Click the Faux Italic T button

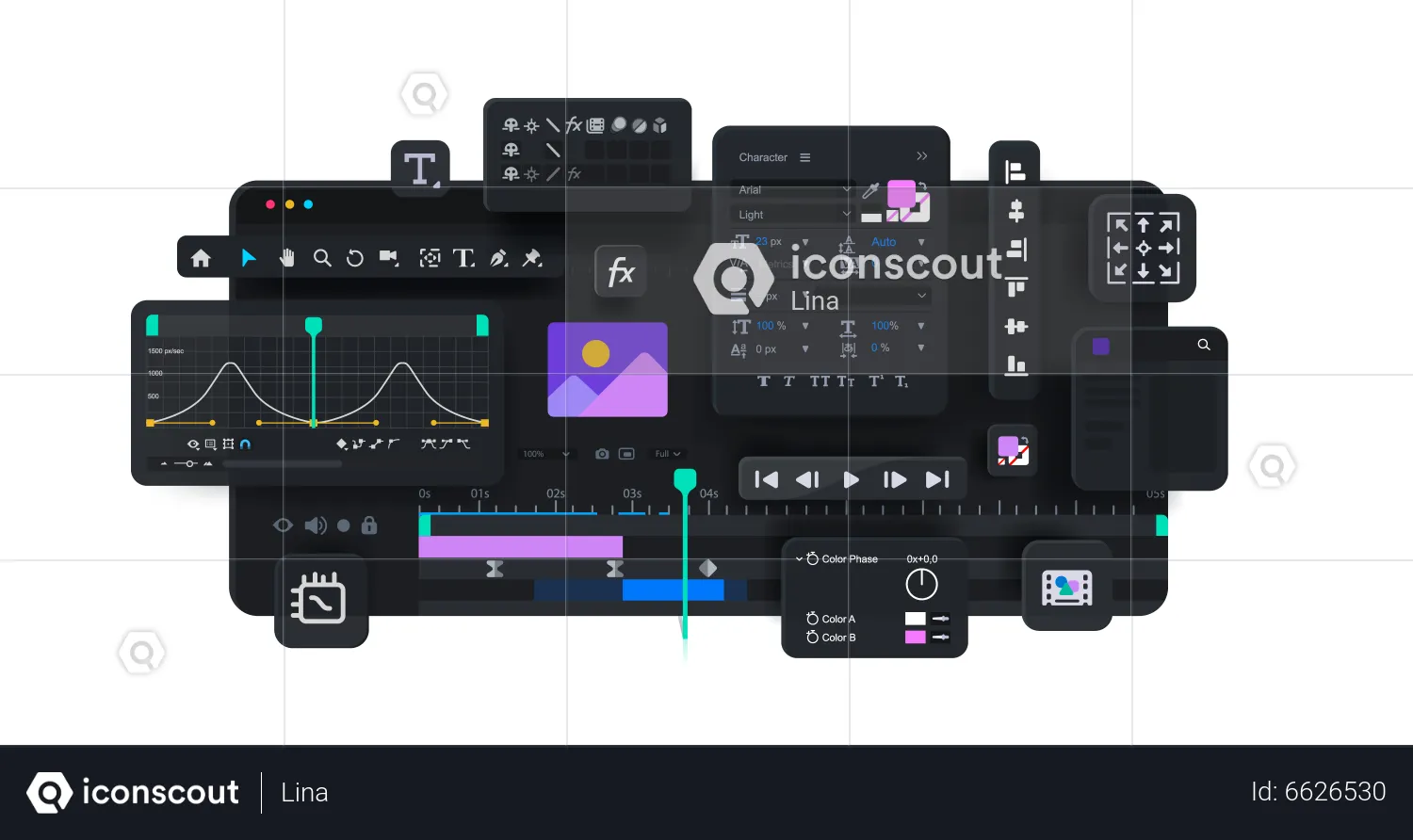coord(788,380)
